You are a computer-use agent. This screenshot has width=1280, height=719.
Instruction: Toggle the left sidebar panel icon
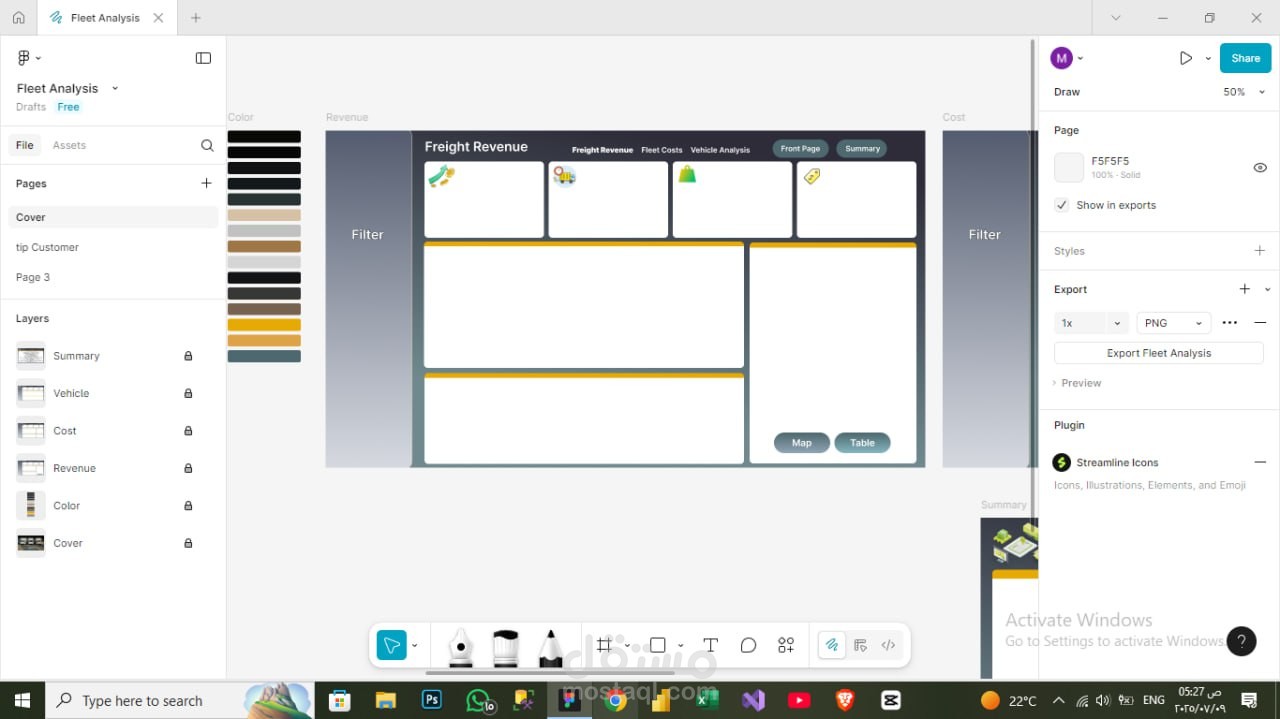click(203, 58)
